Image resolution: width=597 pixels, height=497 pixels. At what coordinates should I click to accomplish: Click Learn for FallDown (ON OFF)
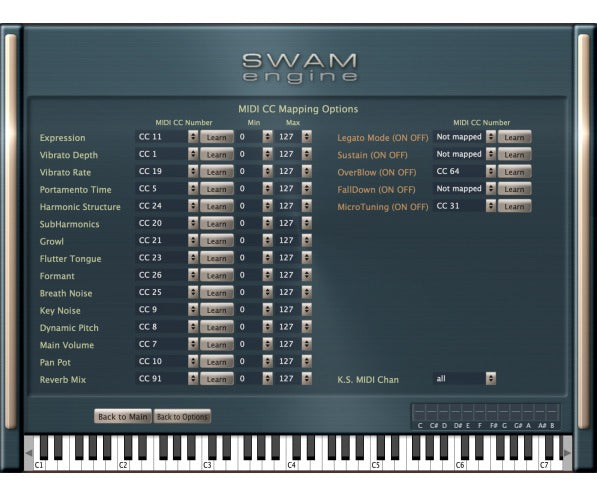(x=514, y=189)
